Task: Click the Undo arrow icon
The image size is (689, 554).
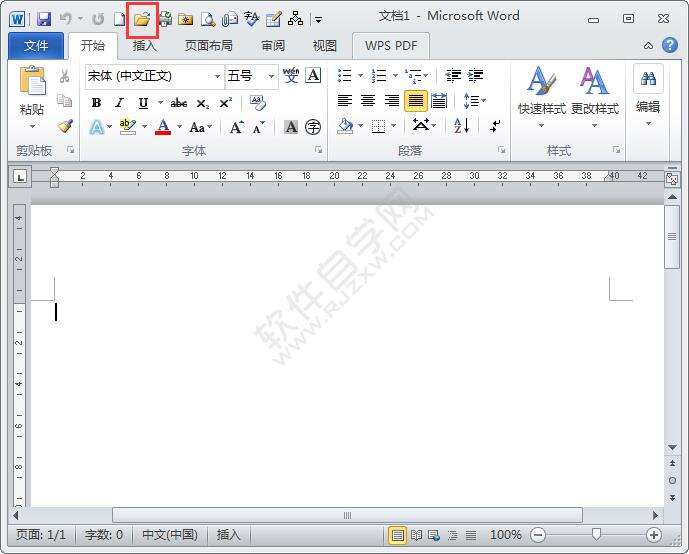Action: pos(66,18)
